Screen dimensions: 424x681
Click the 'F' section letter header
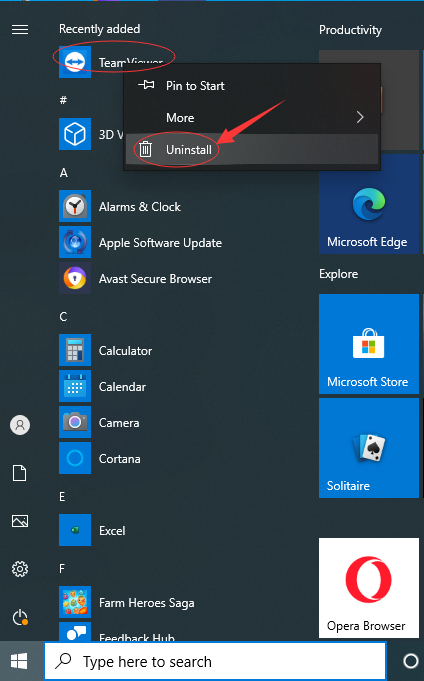[x=62, y=569]
